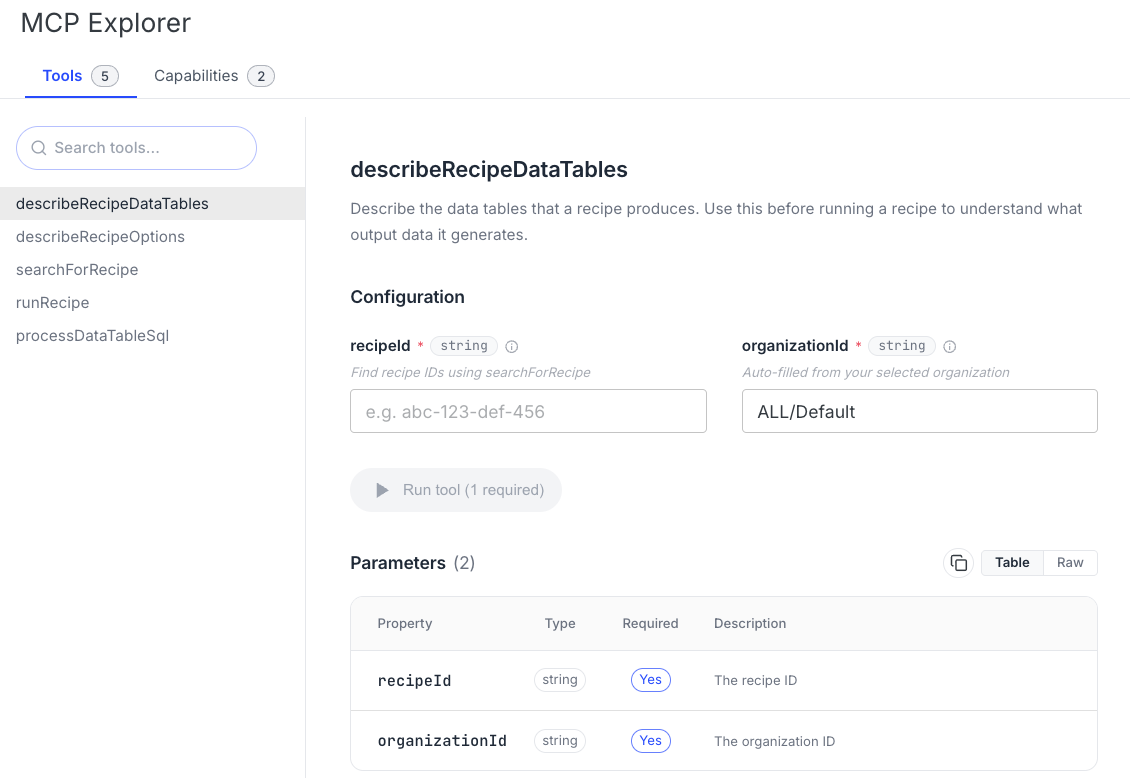Click info icon next to organizationId
The image size is (1130, 778).
pos(950,346)
